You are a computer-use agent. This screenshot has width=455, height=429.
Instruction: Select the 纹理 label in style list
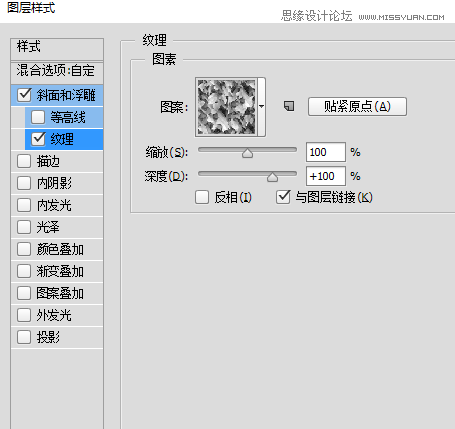click(x=62, y=139)
